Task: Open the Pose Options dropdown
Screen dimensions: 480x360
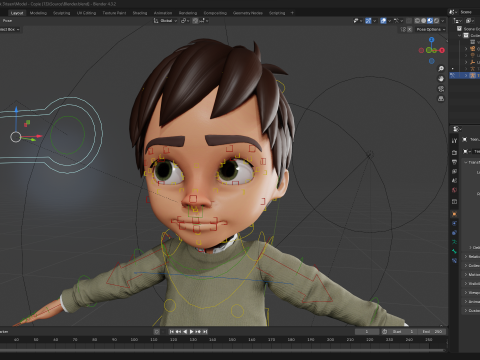Action: [431, 29]
